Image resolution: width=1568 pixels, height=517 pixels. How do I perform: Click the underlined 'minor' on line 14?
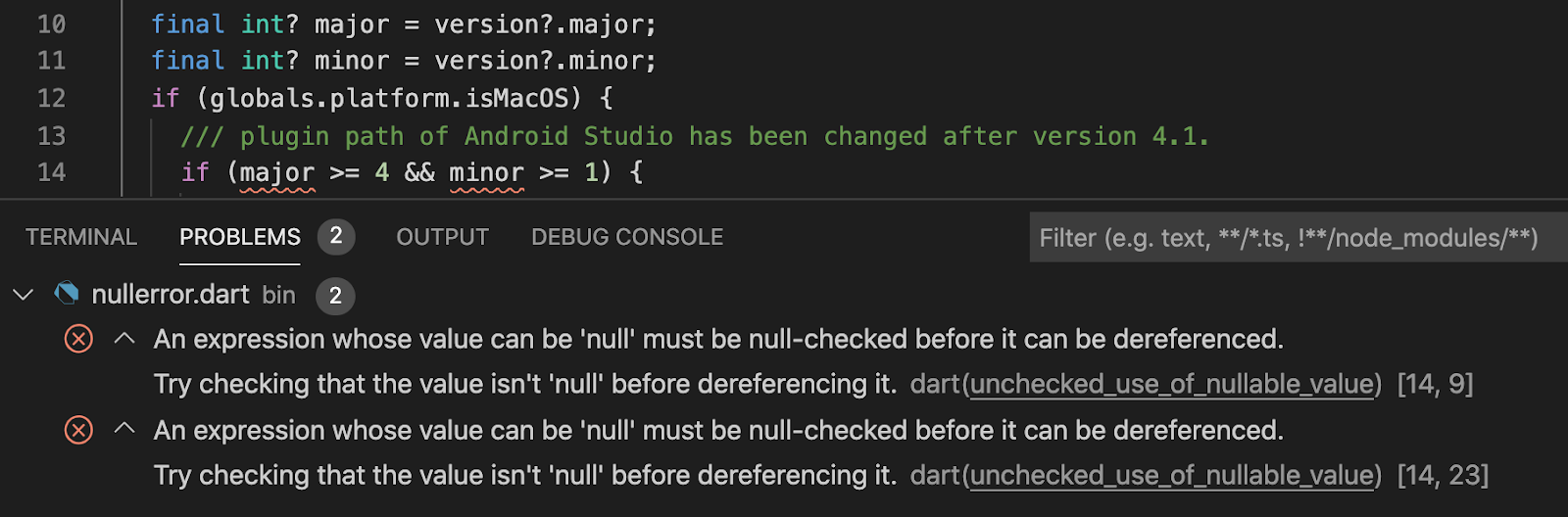tap(487, 173)
